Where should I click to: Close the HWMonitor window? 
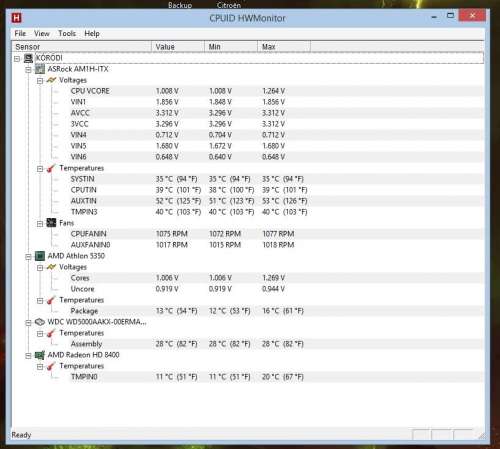point(472,15)
